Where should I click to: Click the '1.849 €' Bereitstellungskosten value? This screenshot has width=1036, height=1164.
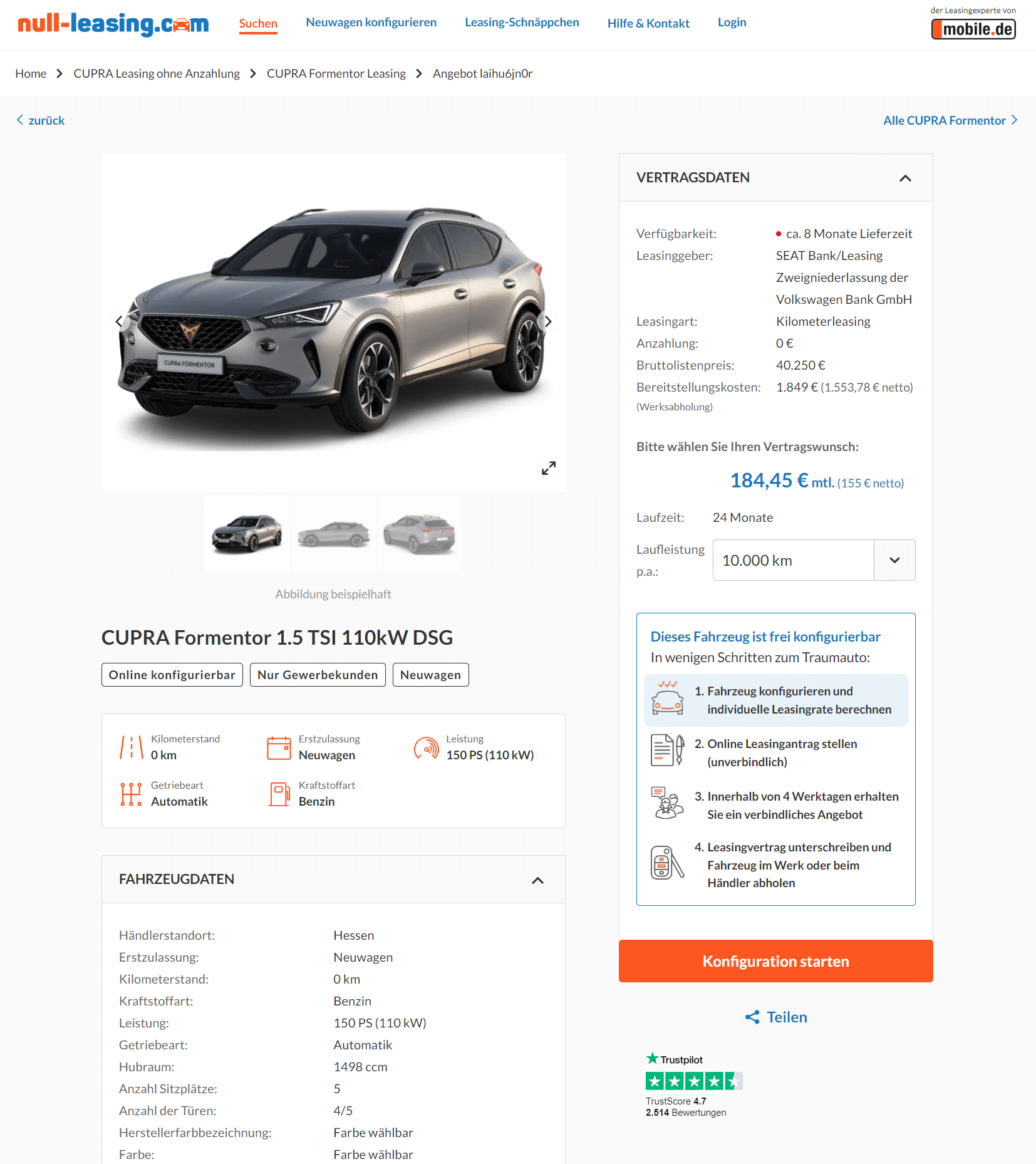point(797,387)
